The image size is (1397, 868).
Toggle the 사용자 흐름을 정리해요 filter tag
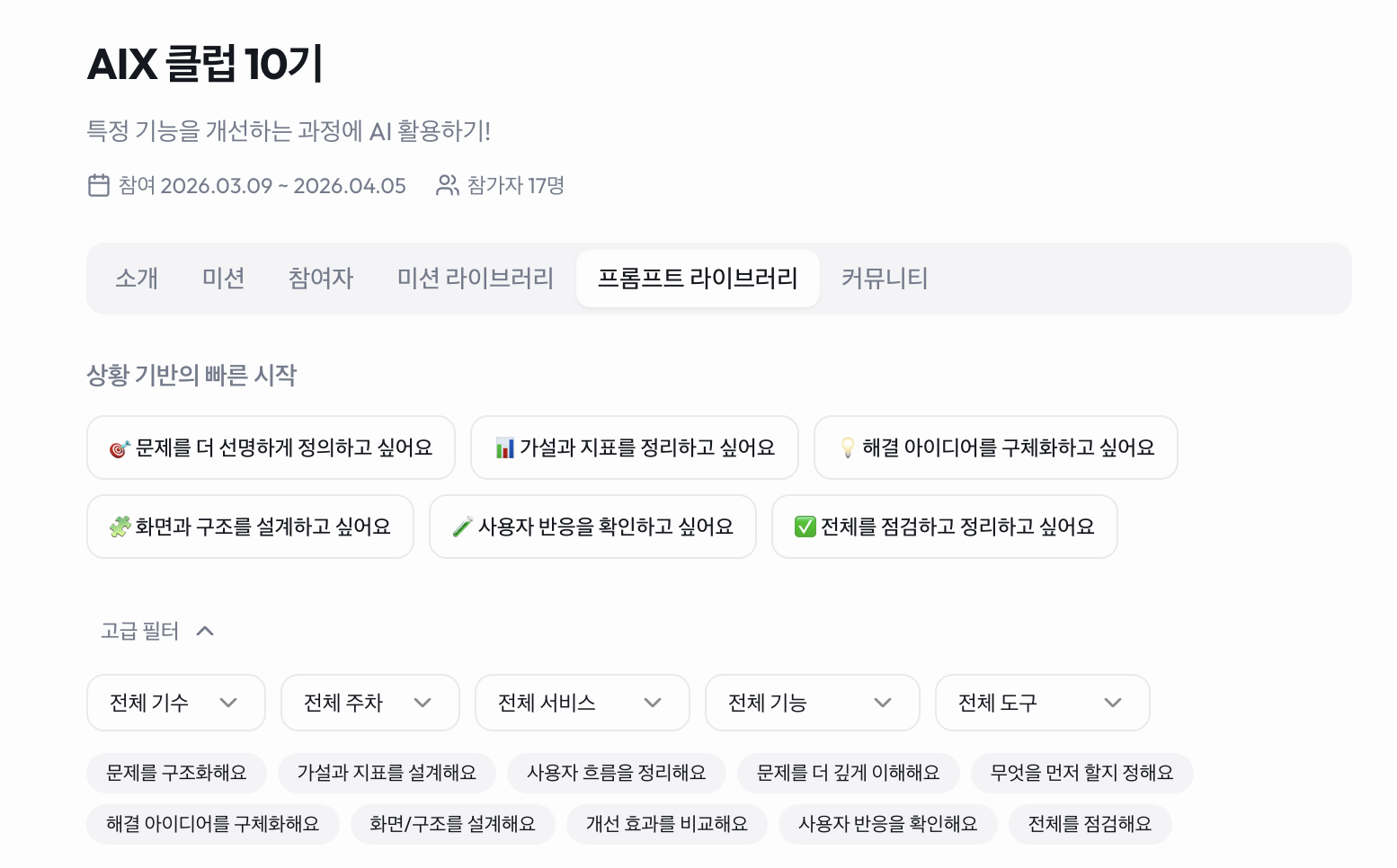click(x=616, y=773)
